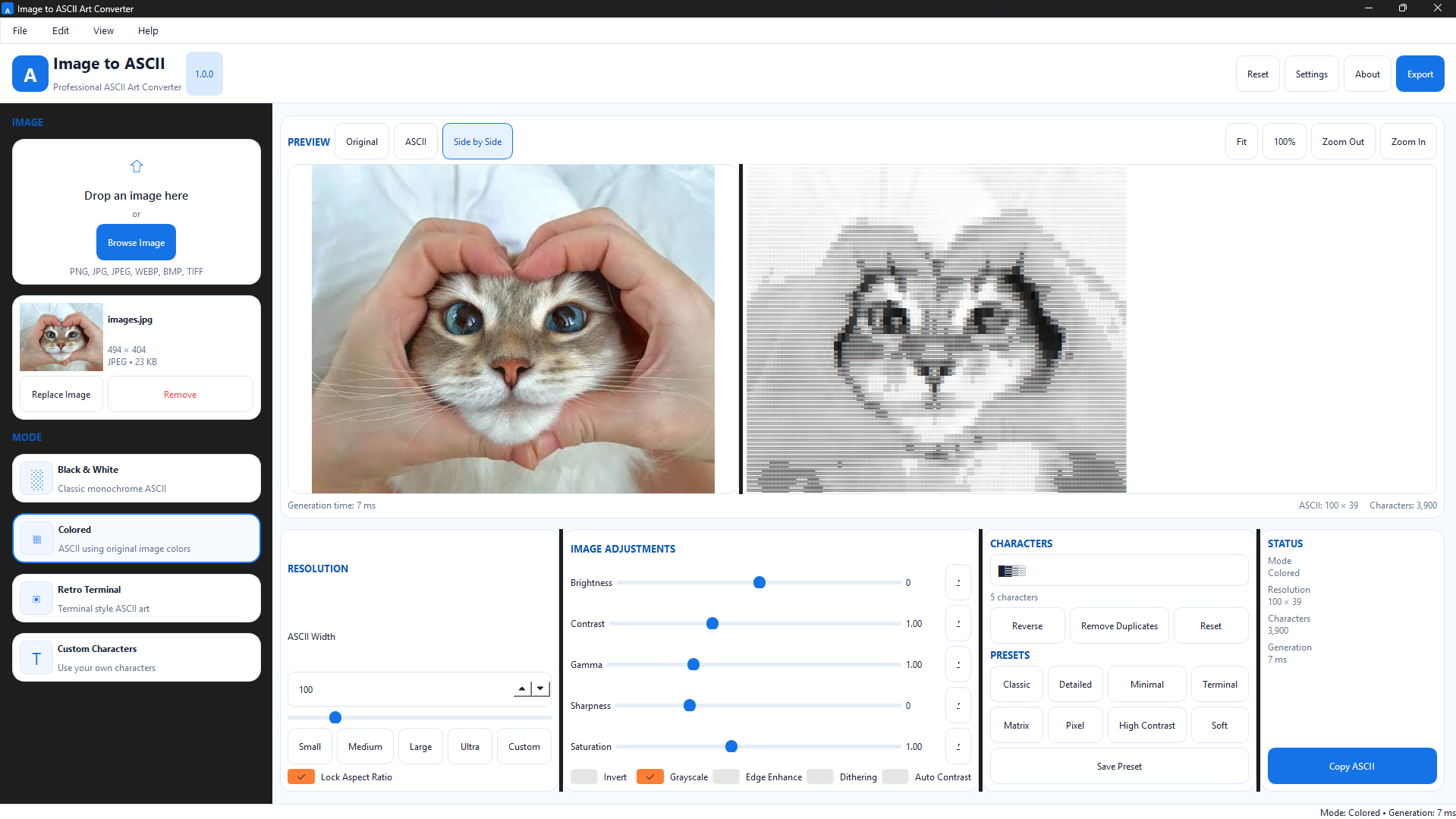Open Settings from header
Image resolution: width=1456 pixels, height=819 pixels.
pos(1312,74)
